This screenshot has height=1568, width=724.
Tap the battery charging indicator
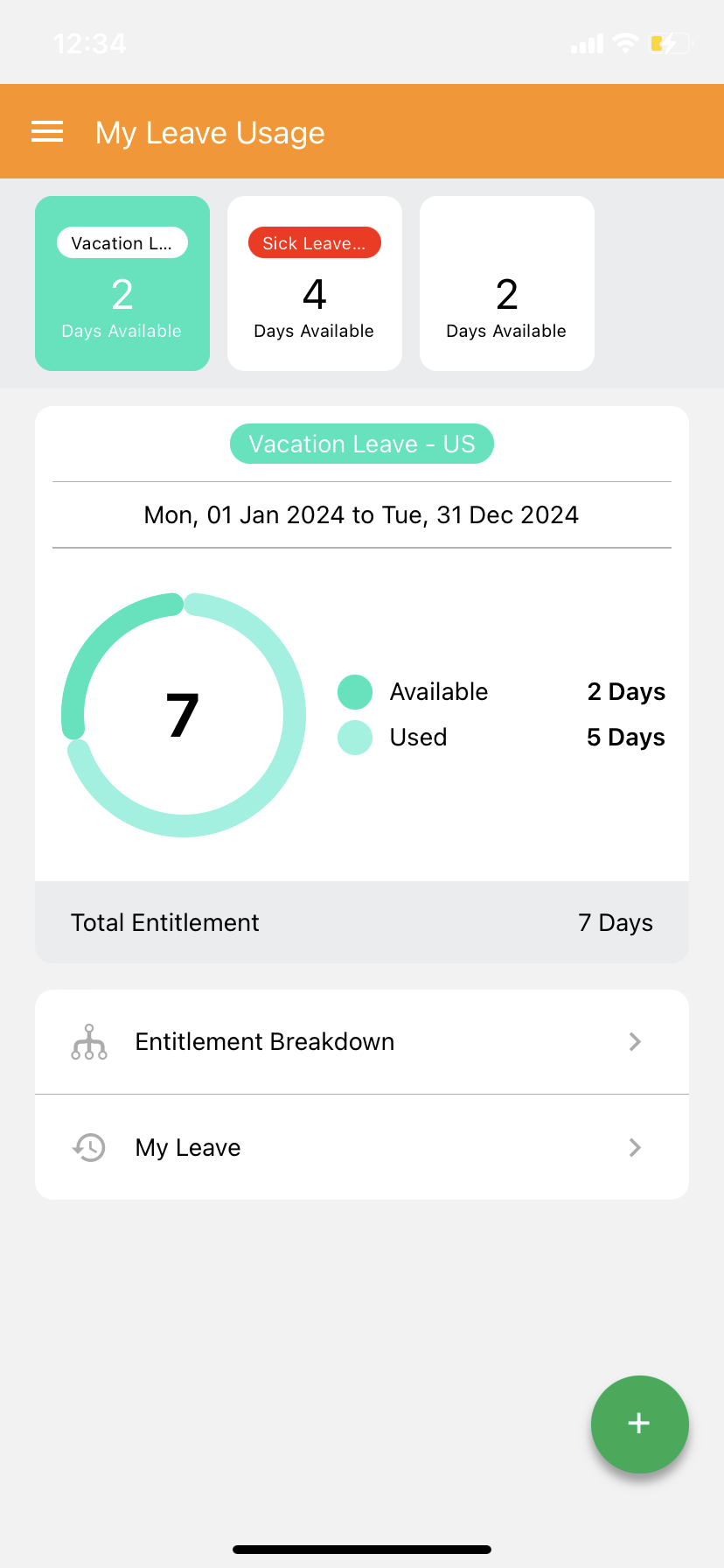[x=670, y=43]
